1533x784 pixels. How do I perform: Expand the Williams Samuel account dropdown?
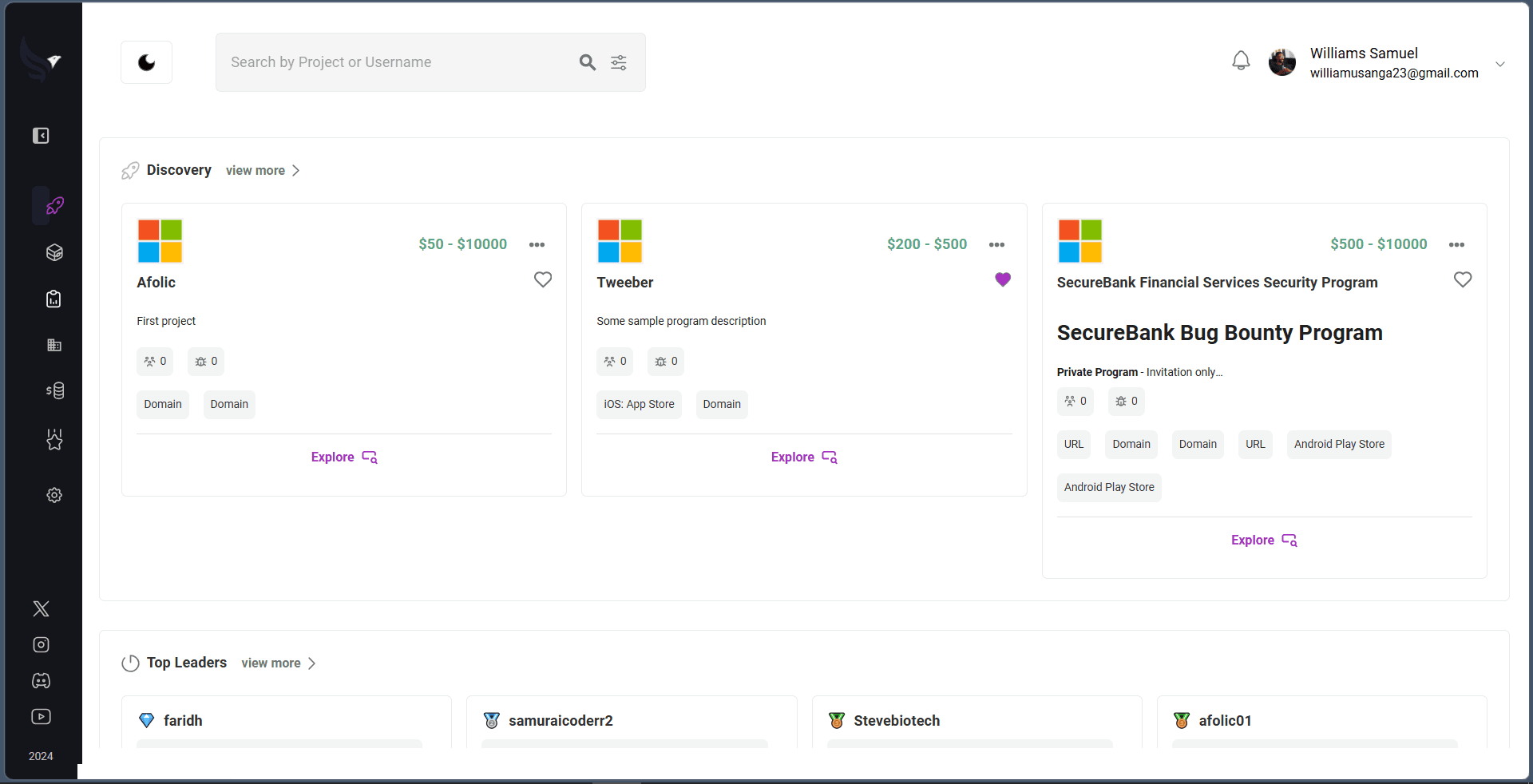click(x=1500, y=64)
